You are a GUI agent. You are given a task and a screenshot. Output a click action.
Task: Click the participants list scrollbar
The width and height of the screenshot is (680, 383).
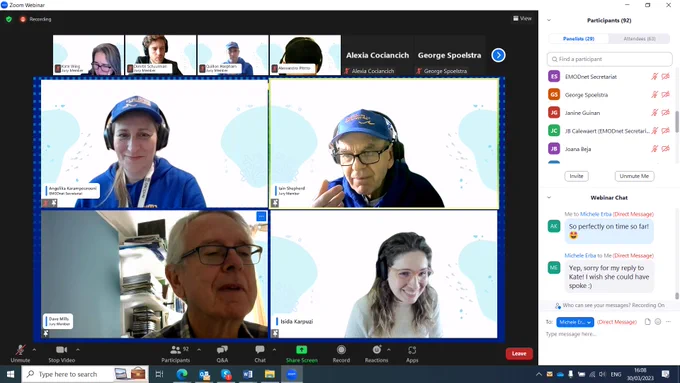coord(677,121)
